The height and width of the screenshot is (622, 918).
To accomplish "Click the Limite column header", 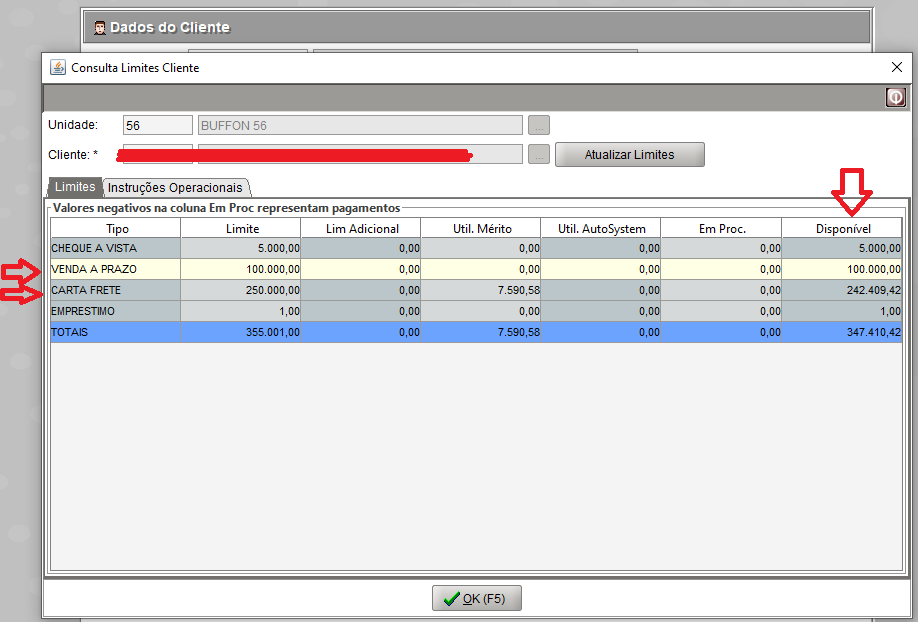I will pos(241,229).
